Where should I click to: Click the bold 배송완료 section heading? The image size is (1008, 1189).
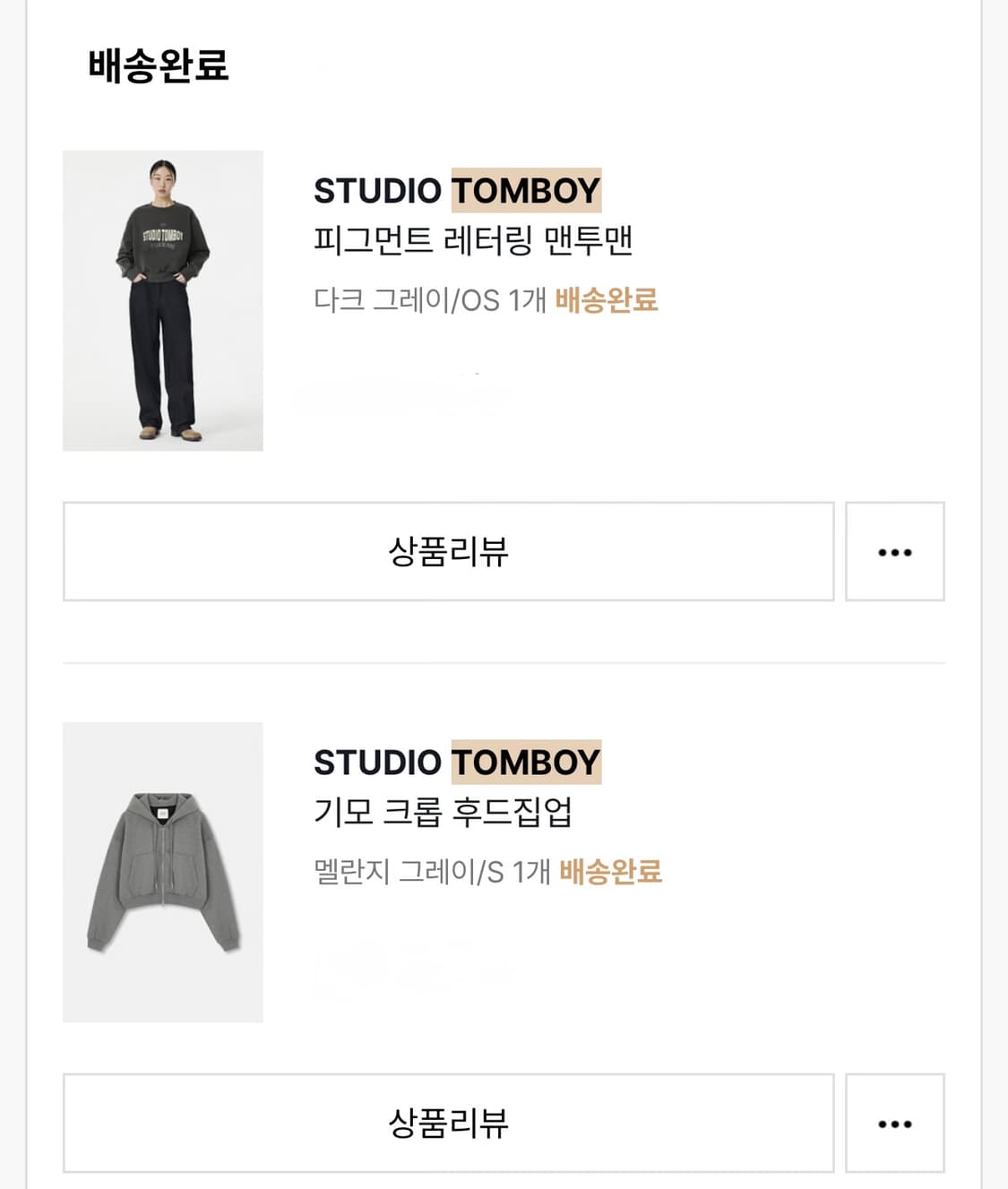[159, 65]
